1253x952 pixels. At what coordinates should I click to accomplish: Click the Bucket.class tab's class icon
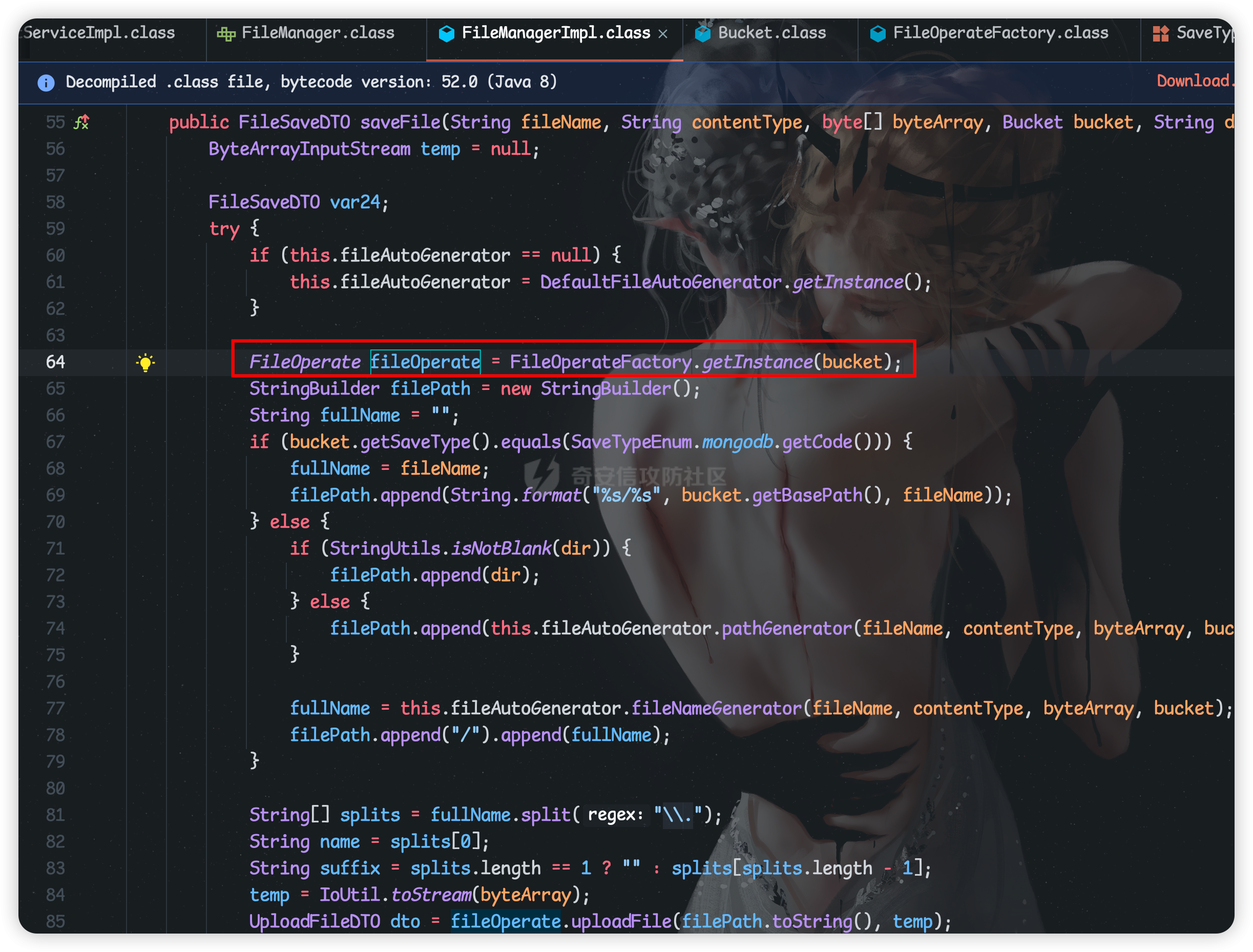703,33
